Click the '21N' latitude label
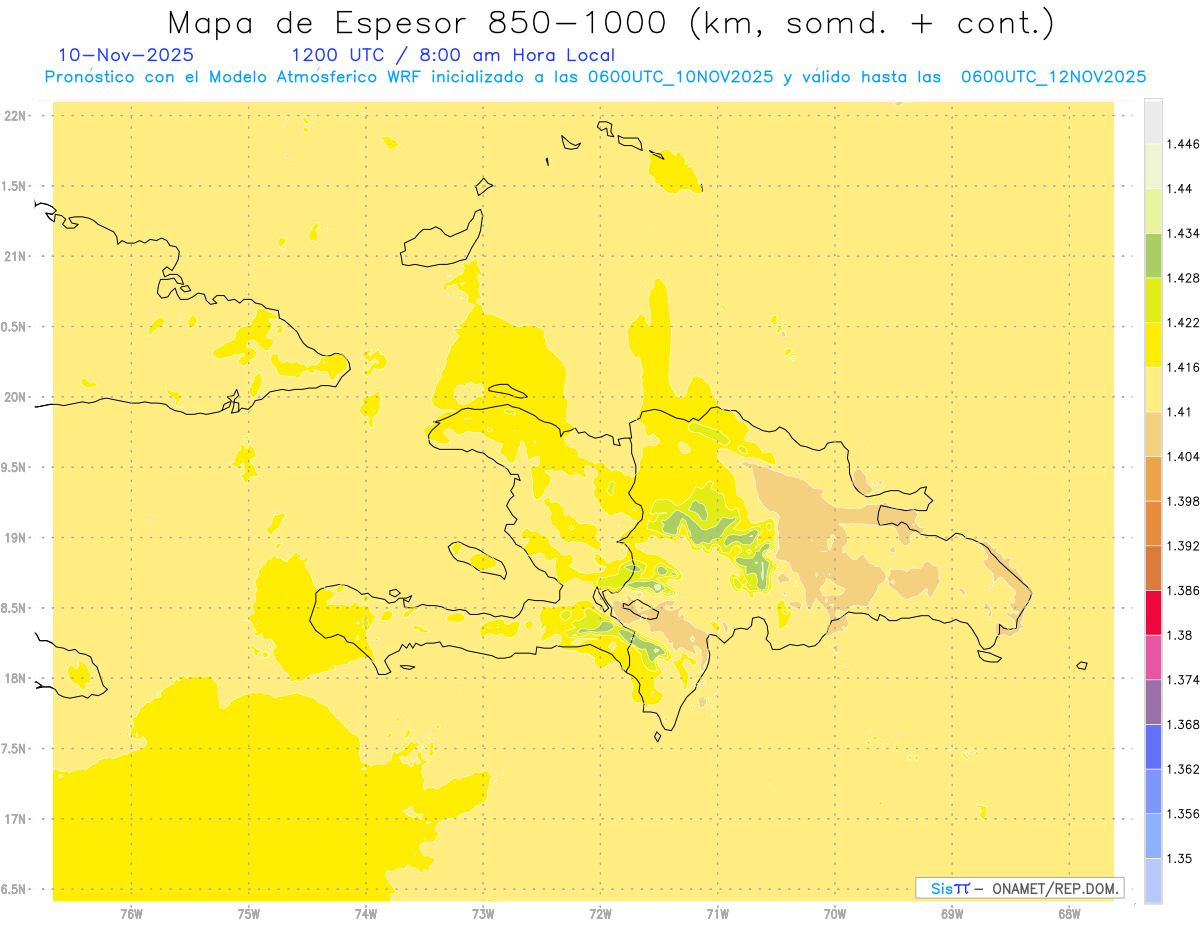 coord(14,257)
